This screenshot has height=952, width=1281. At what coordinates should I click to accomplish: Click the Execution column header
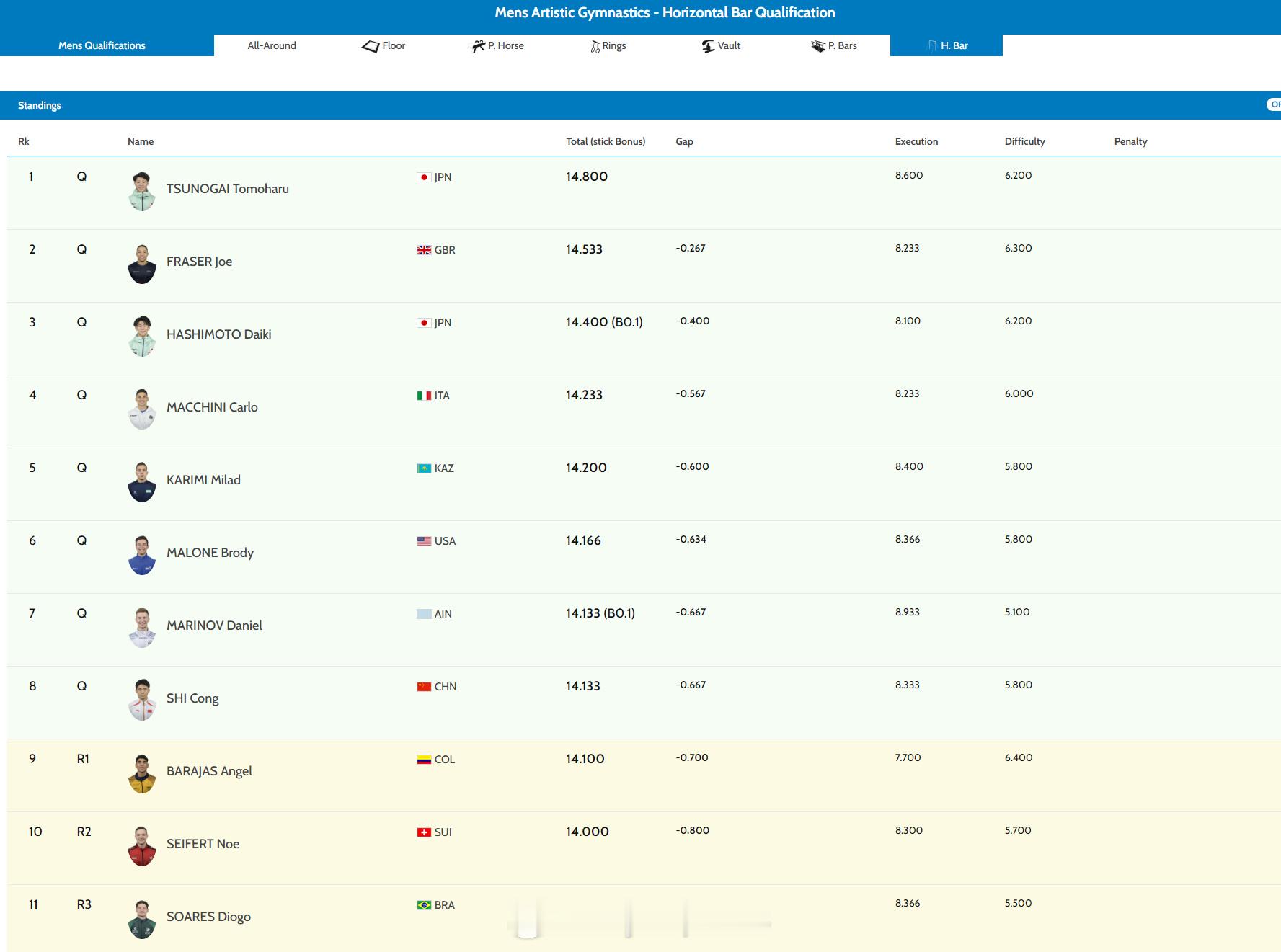(916, 141)
